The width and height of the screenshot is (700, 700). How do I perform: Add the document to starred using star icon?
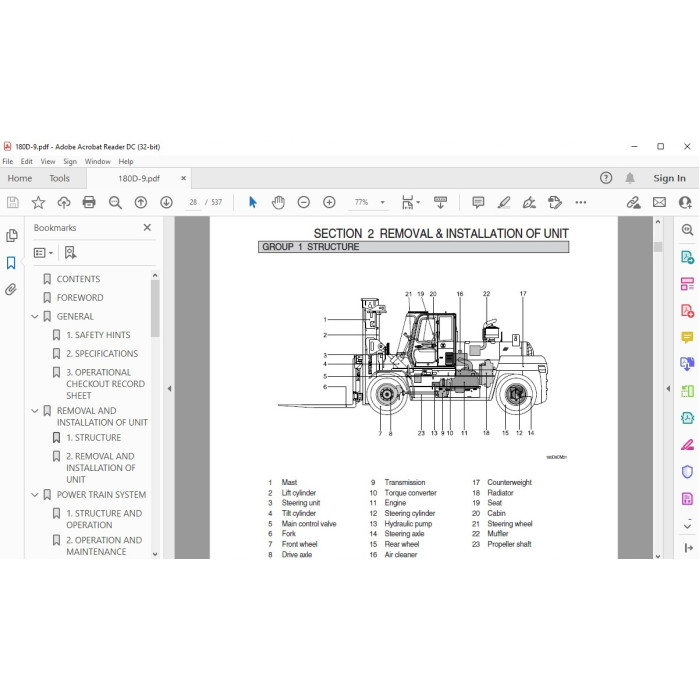tap(38, 203)
